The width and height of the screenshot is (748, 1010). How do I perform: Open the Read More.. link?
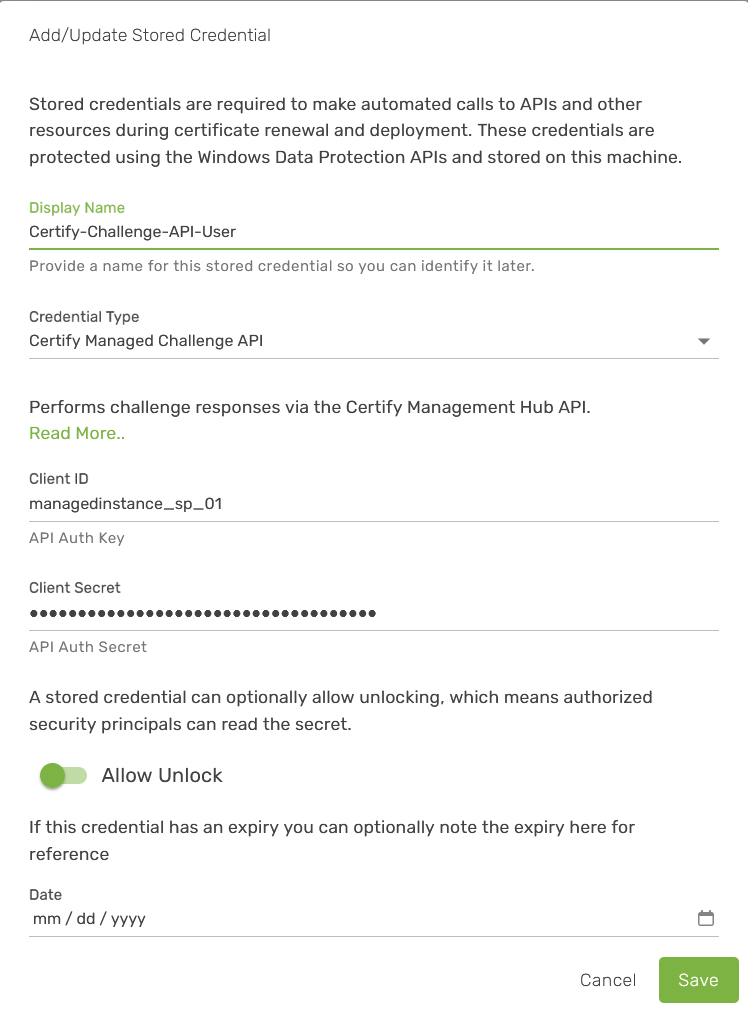point(77,433)
